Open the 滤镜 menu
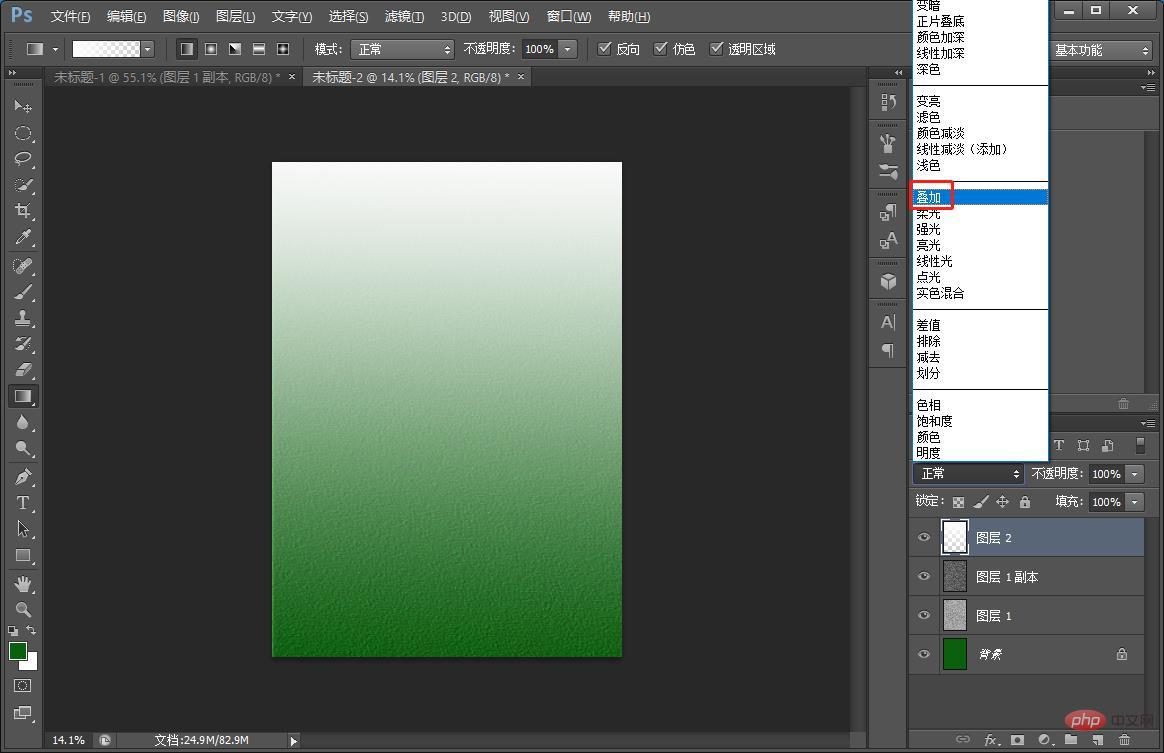The image size is (1164, 753). pos(405,16)
